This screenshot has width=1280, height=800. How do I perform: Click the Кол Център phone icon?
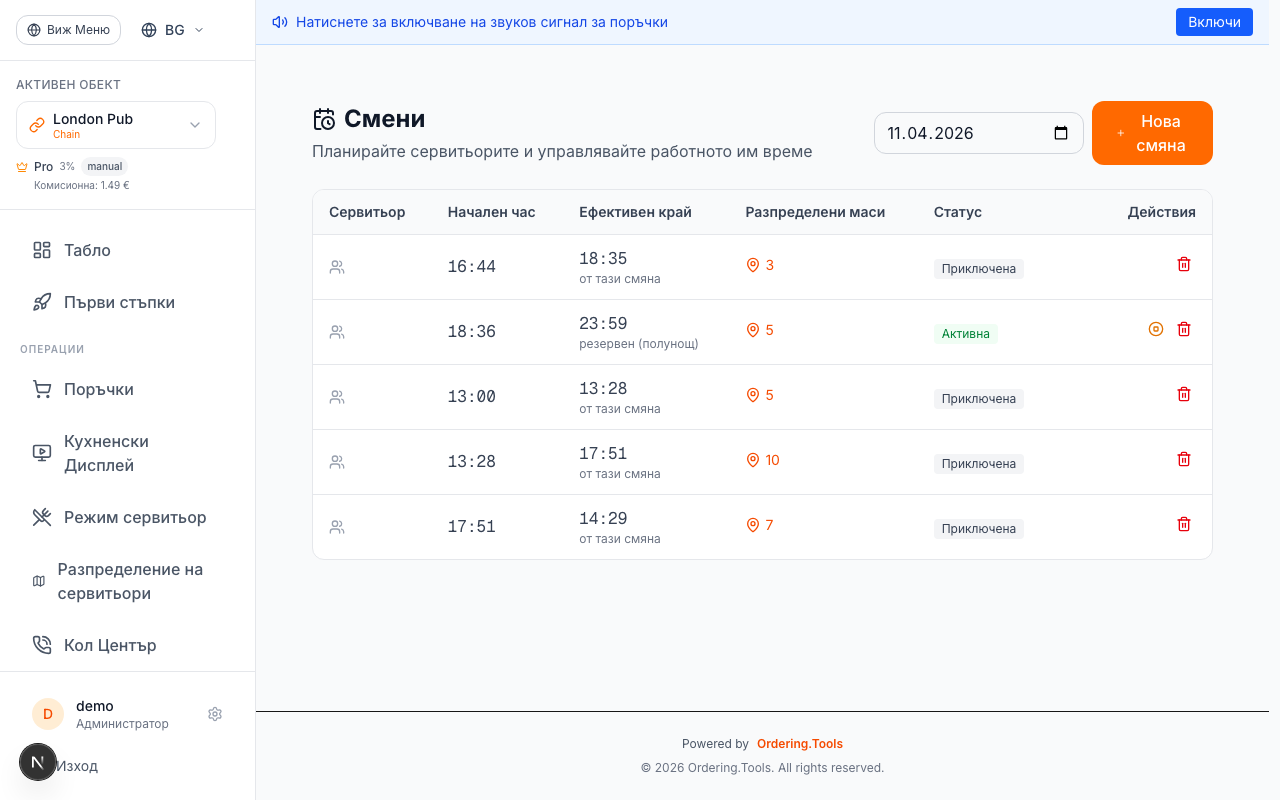point(41,644)
